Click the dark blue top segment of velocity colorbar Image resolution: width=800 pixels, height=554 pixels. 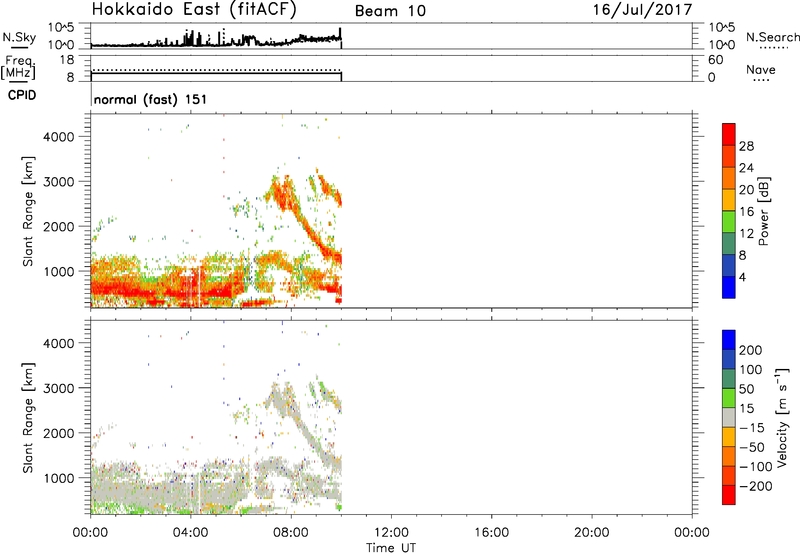(x=729, y=340)
